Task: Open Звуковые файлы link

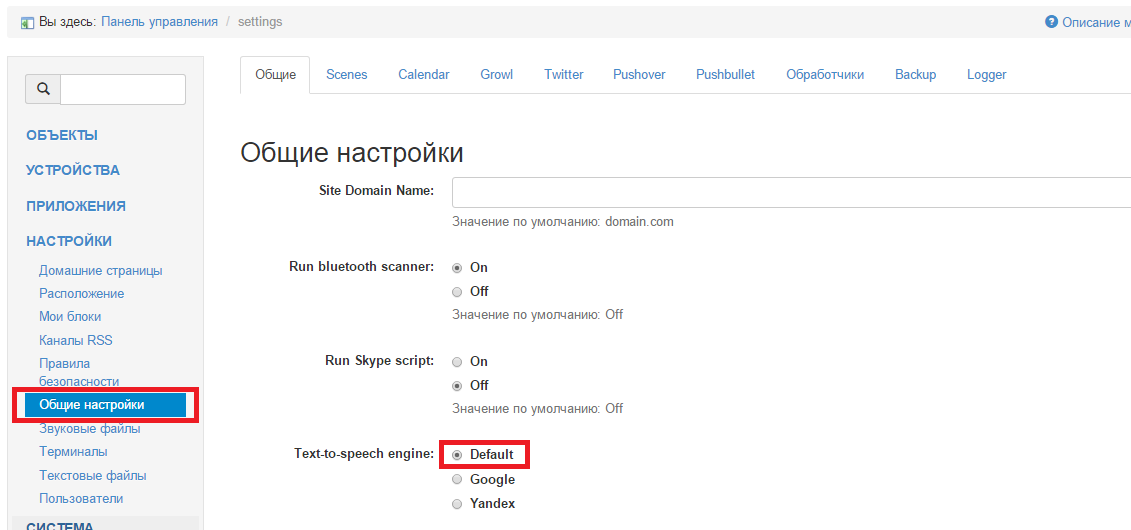Action: (89, 429)
